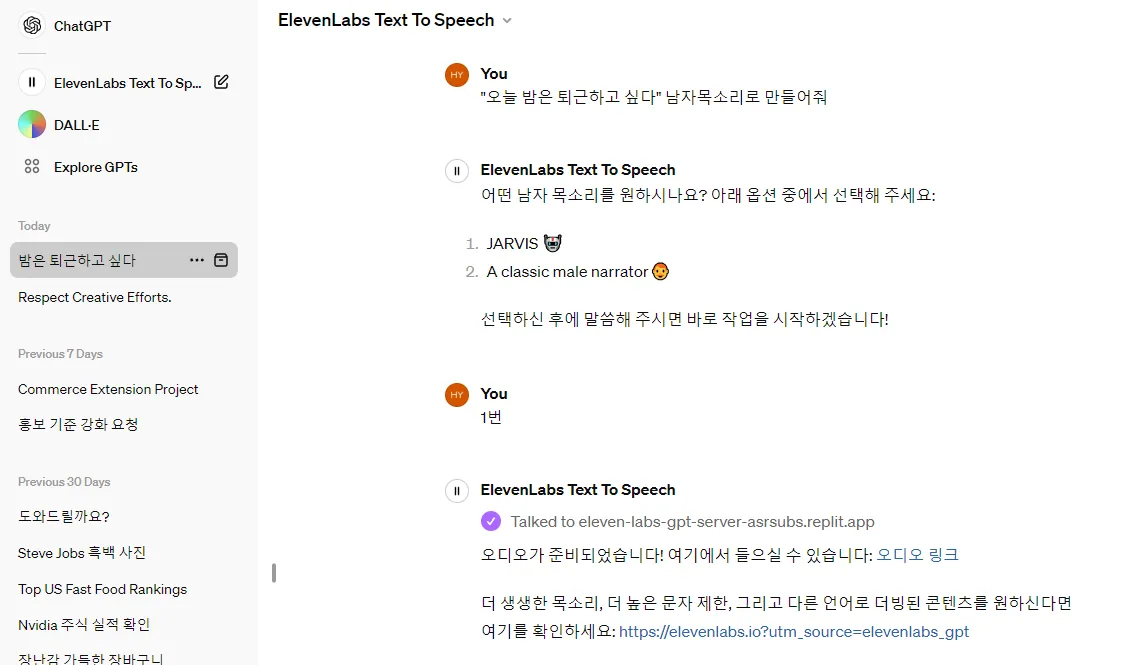Open the Respect Creative Efforts chat
This screenshot has width=1140, height=665.
(x=95, y=297)
